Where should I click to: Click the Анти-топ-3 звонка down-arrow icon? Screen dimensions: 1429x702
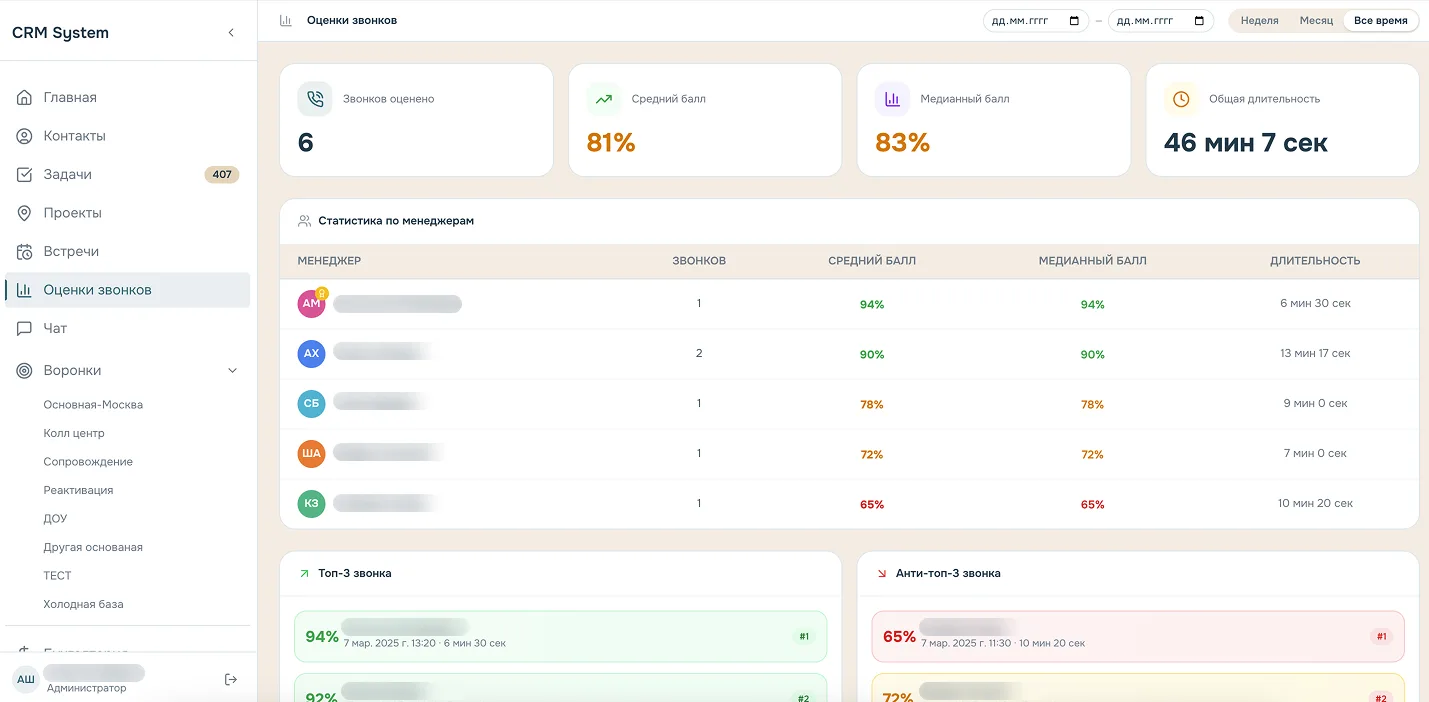882,574
